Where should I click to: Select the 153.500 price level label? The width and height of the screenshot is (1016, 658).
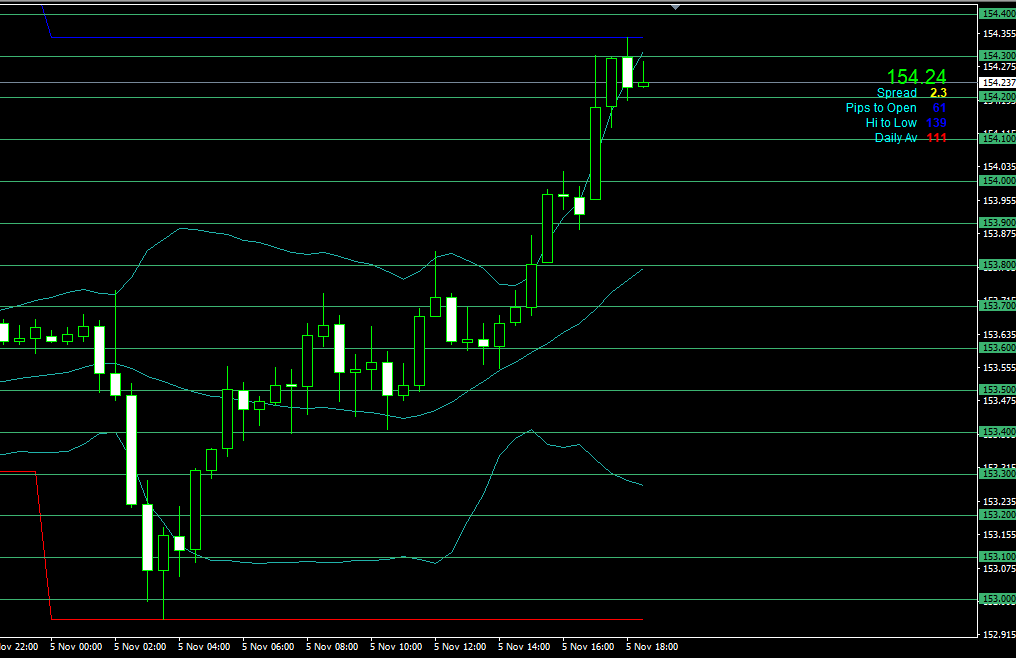click(x=997, y=390)
